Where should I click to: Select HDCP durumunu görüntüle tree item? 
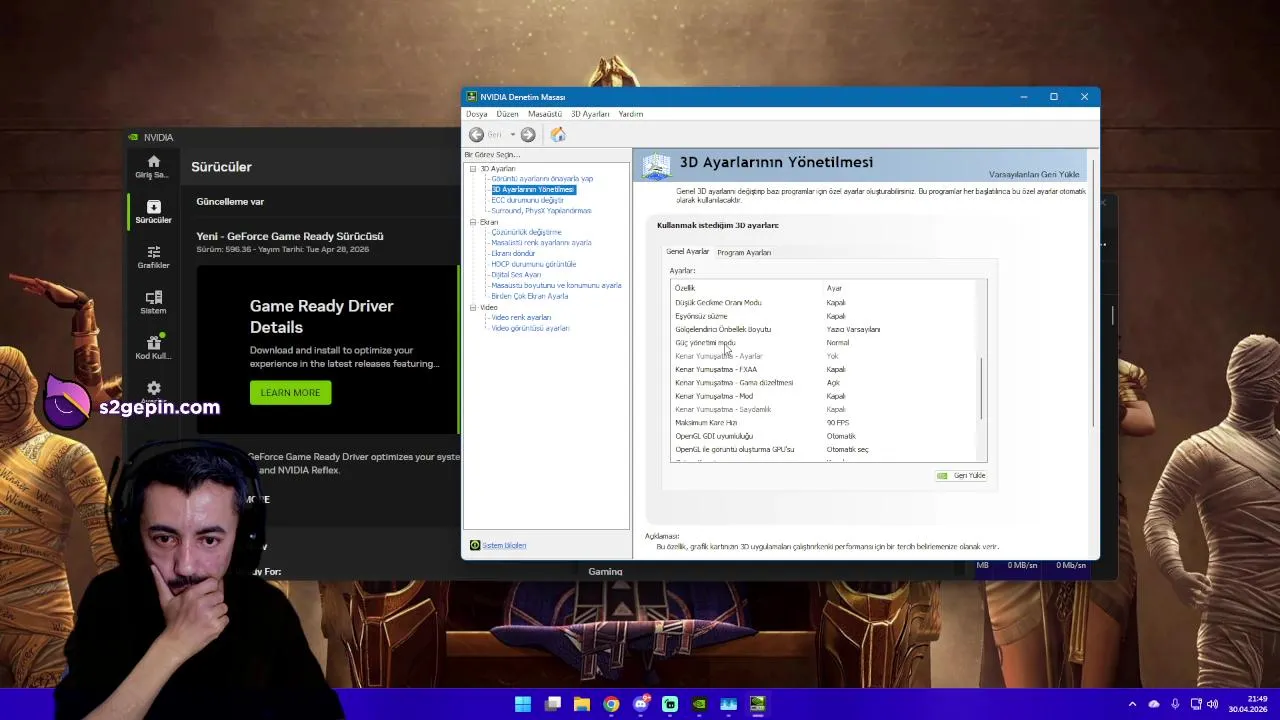533,264
